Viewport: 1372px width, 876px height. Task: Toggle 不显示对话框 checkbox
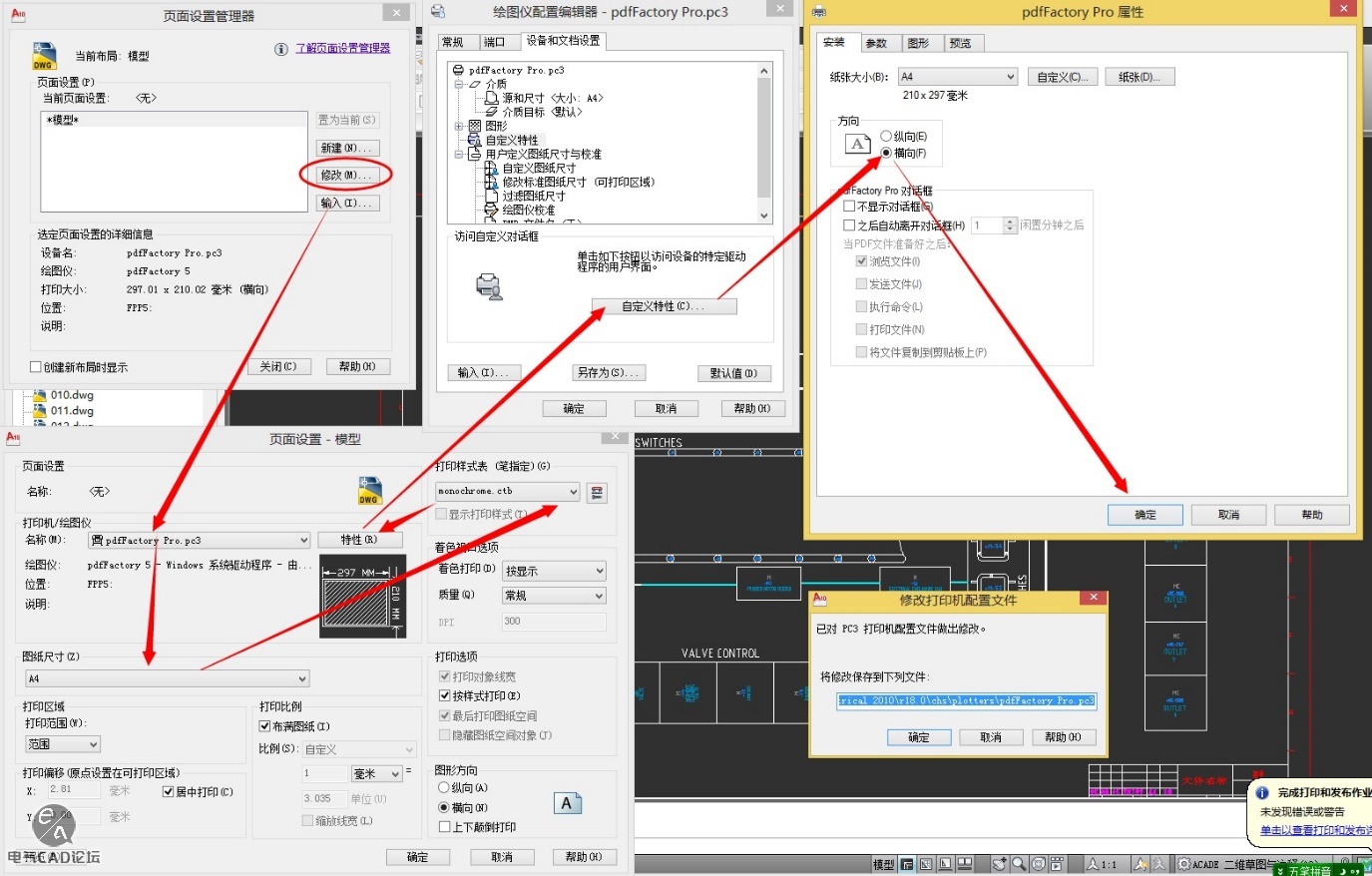pos(849,207)
